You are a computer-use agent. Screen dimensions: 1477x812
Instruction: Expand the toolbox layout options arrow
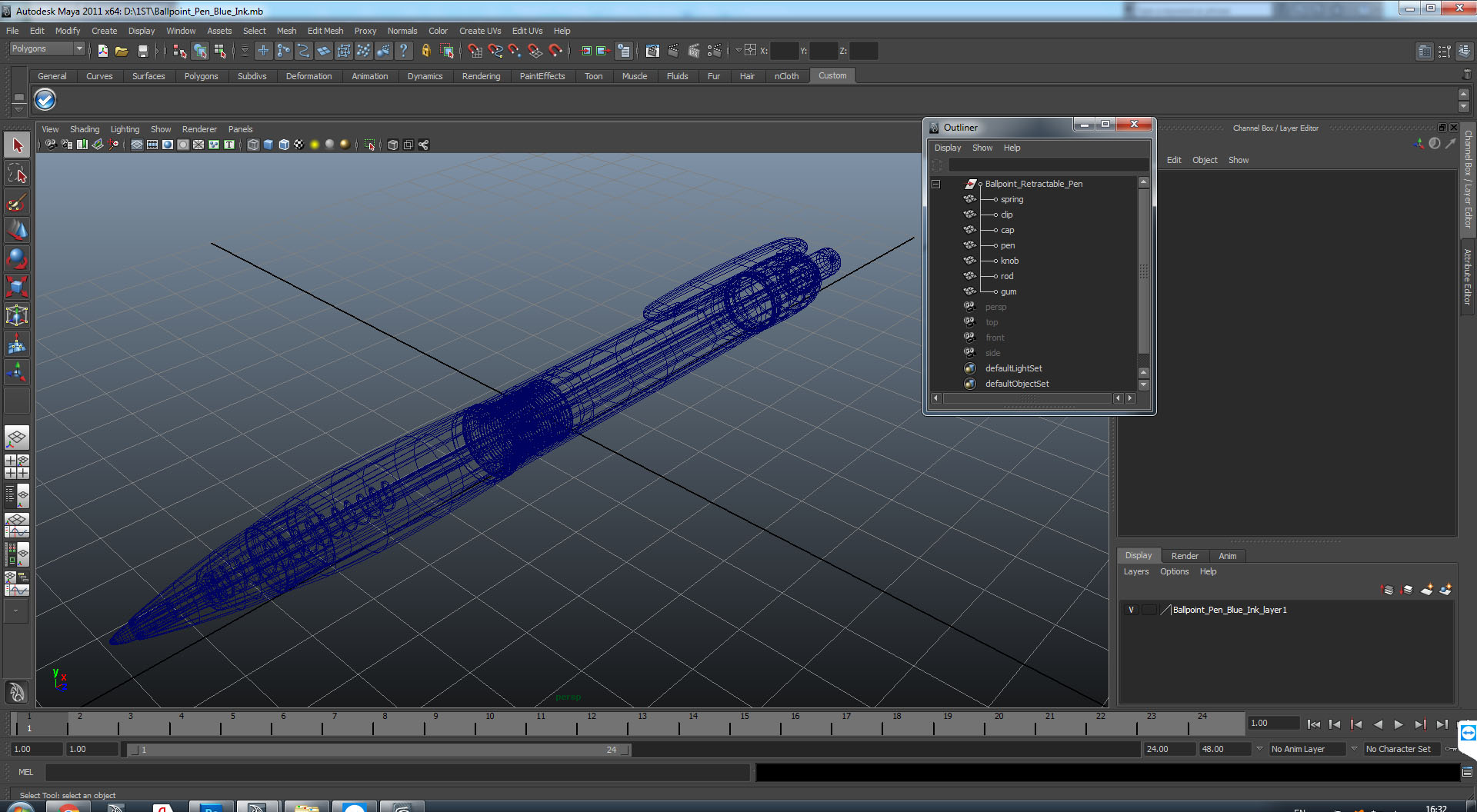tap(17, 611)
